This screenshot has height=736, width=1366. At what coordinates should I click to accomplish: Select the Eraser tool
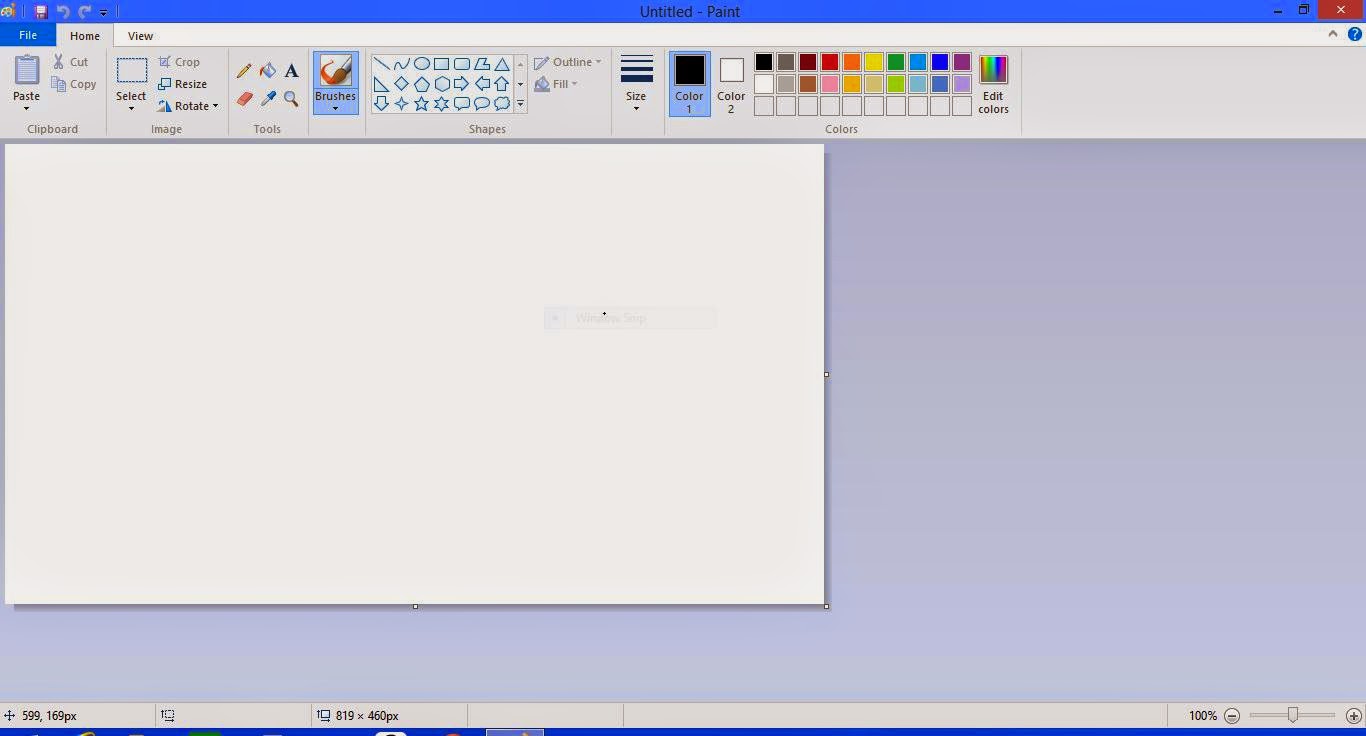[244, 99]
